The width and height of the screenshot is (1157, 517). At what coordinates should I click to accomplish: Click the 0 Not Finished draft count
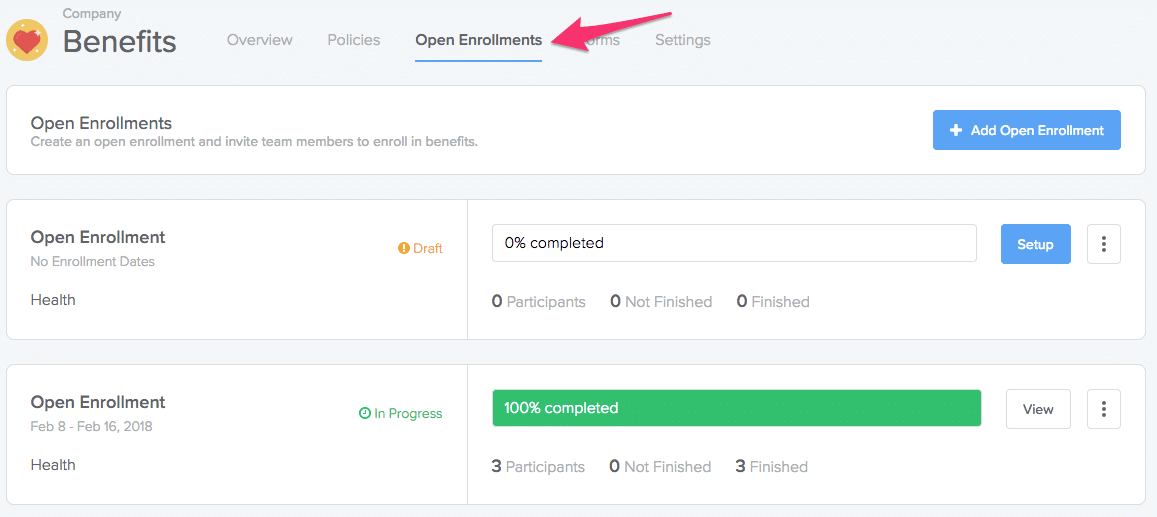click(x=661, y=301)
